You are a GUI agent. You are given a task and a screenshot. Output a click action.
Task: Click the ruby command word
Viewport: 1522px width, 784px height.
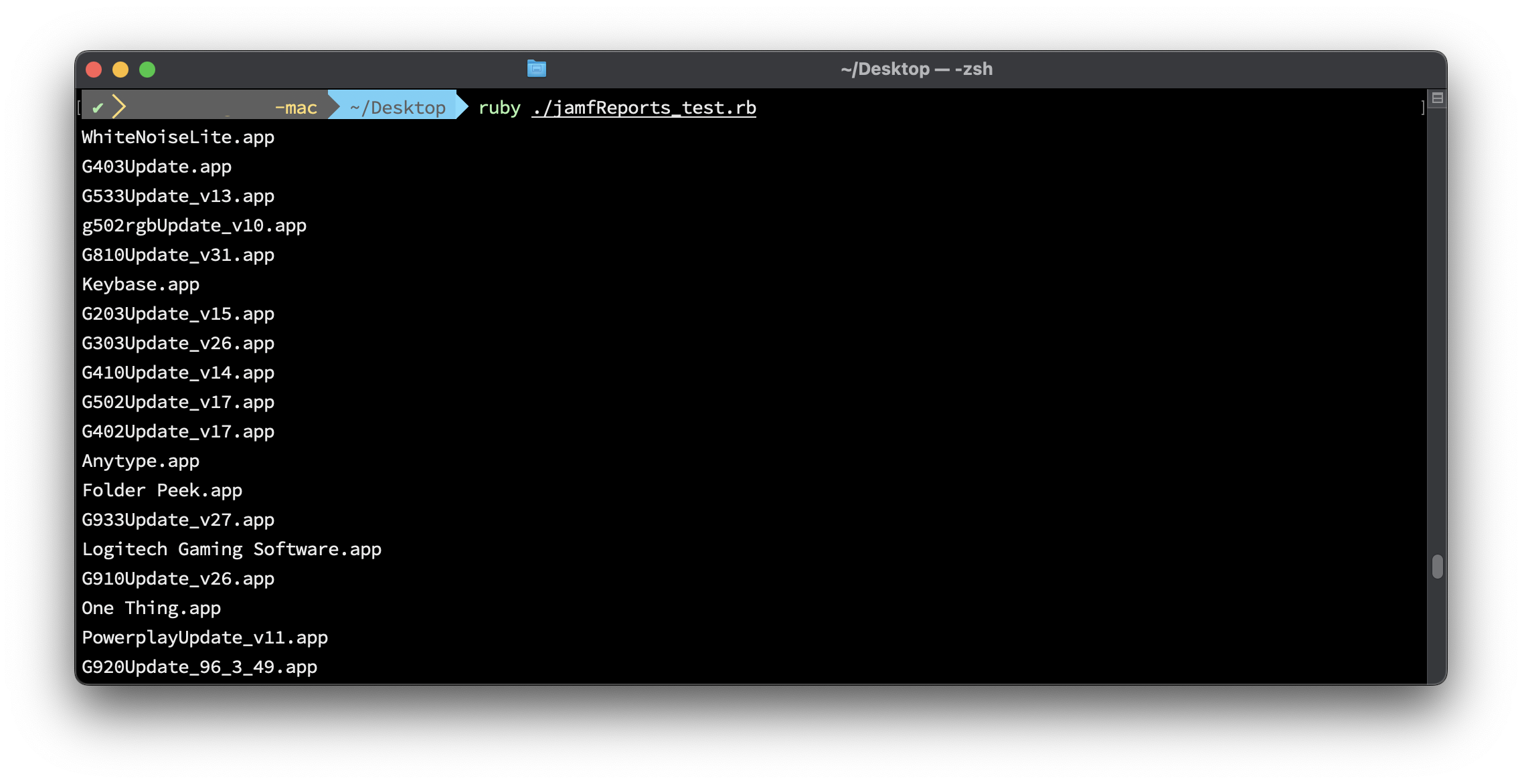(499, 108)
